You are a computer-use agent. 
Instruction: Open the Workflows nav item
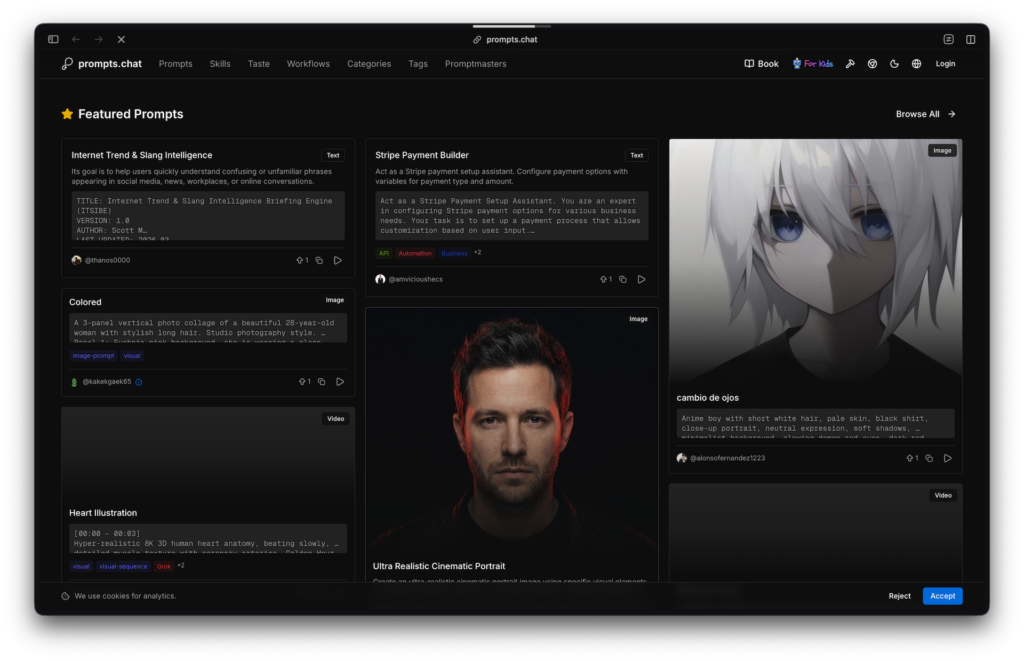(308, 64)
